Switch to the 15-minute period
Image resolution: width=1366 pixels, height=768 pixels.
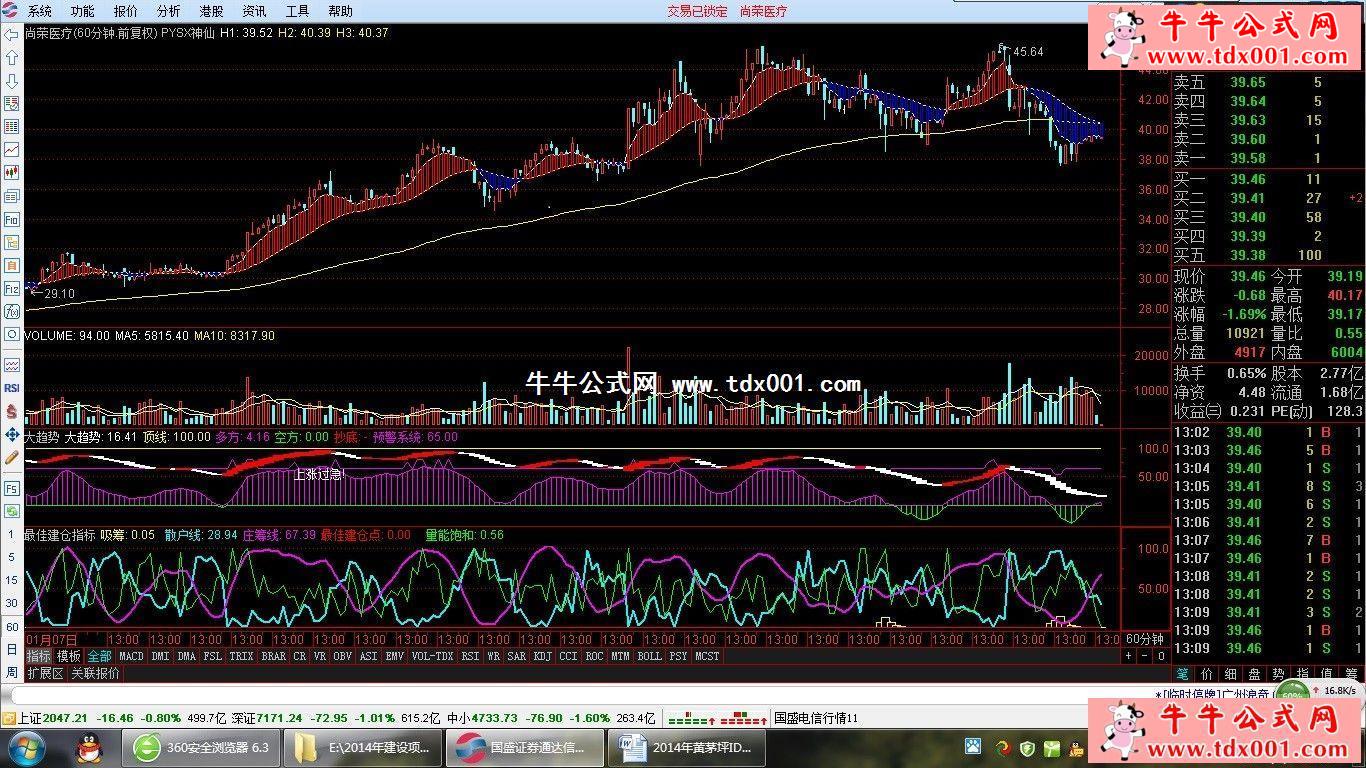point(12,580)
